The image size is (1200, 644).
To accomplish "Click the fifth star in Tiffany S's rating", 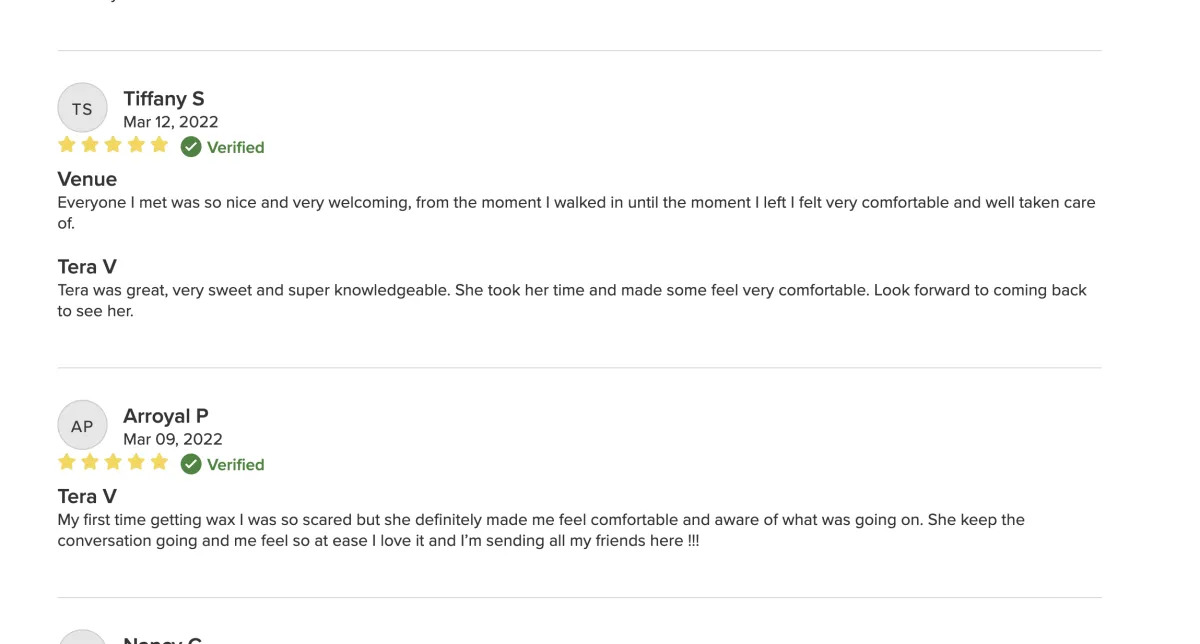I will (159, 145).
